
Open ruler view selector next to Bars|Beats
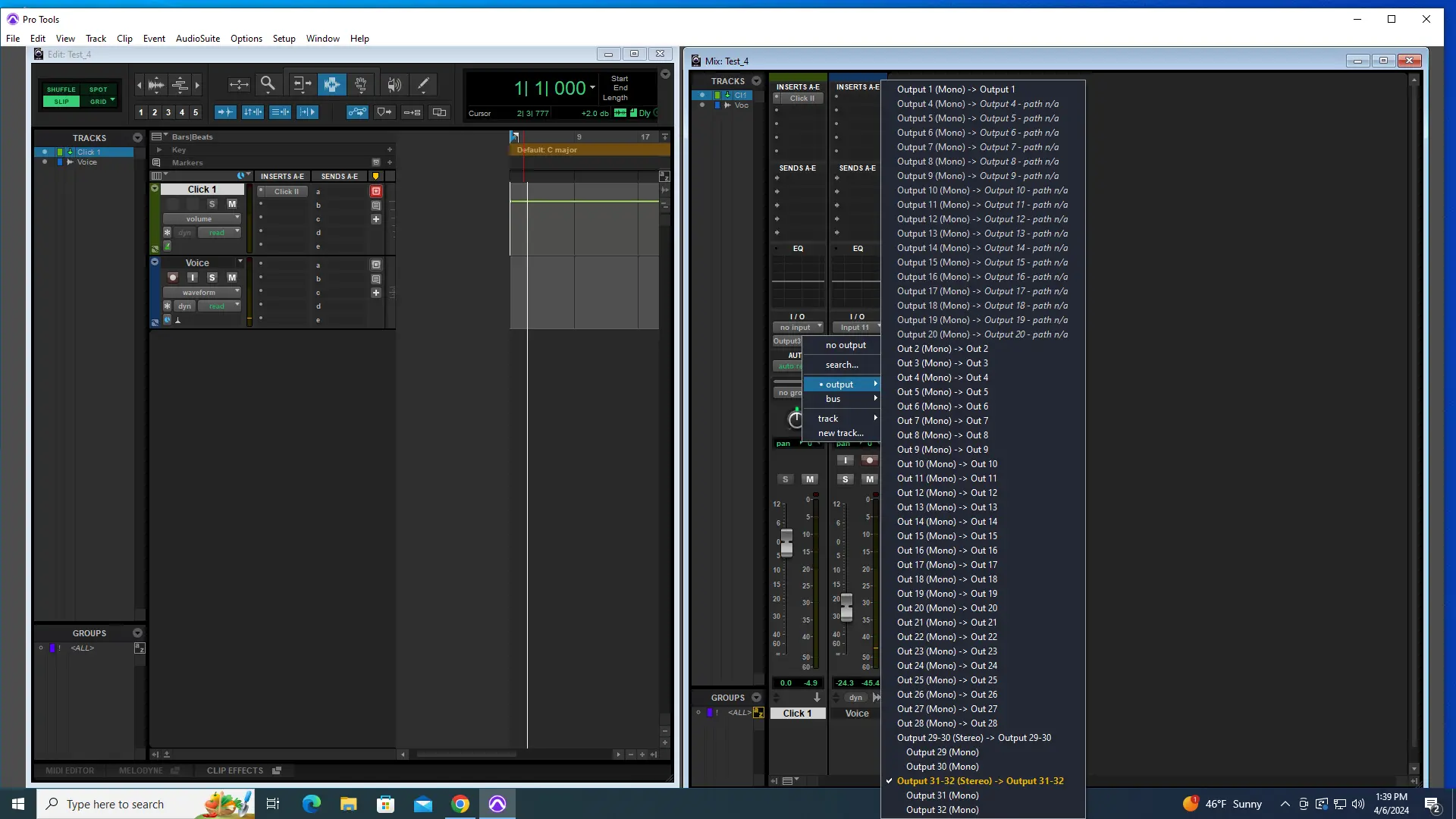pos(159,136)
